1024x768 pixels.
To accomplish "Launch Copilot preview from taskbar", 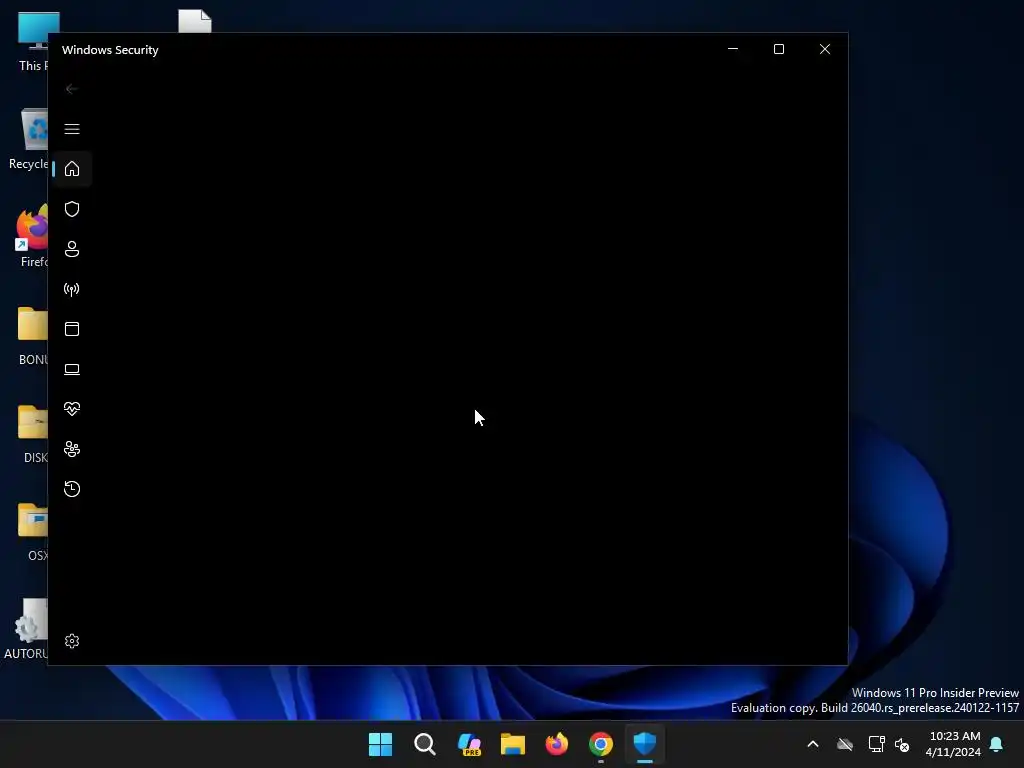I will 469,744.
